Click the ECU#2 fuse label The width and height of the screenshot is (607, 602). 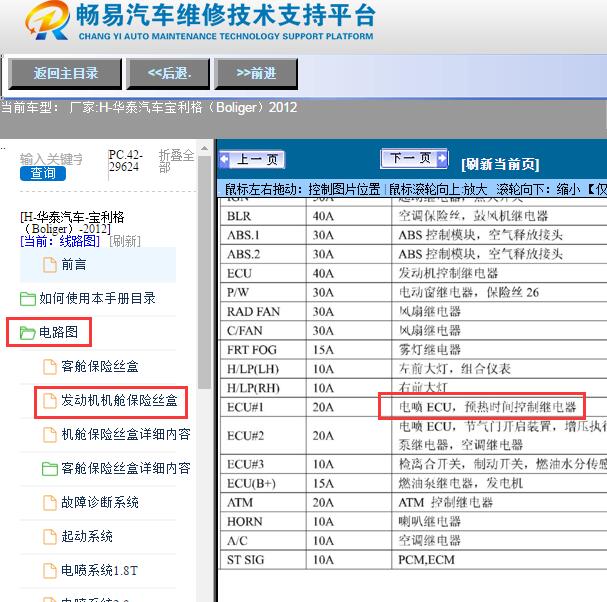(245, 436)
